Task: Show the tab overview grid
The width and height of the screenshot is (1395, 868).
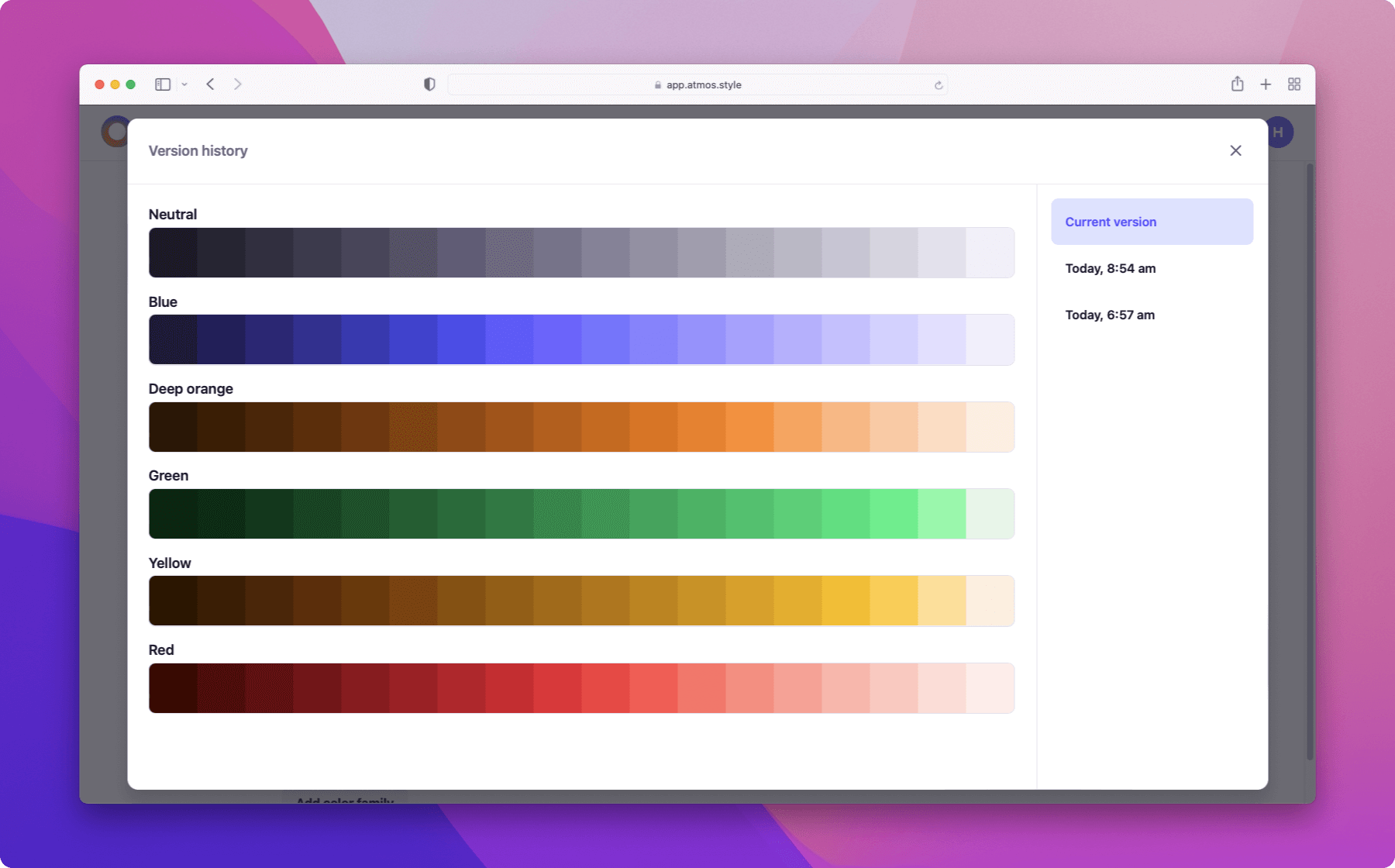Action: point(1294,84)
